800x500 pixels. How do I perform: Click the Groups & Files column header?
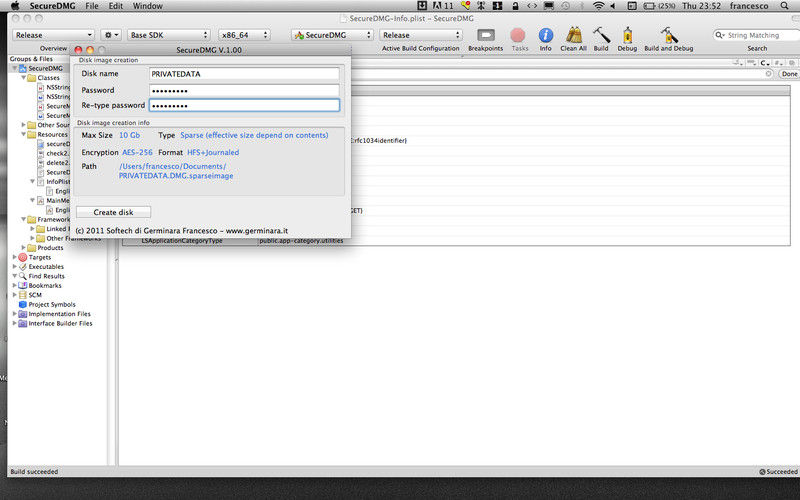[x=31, y=59]
